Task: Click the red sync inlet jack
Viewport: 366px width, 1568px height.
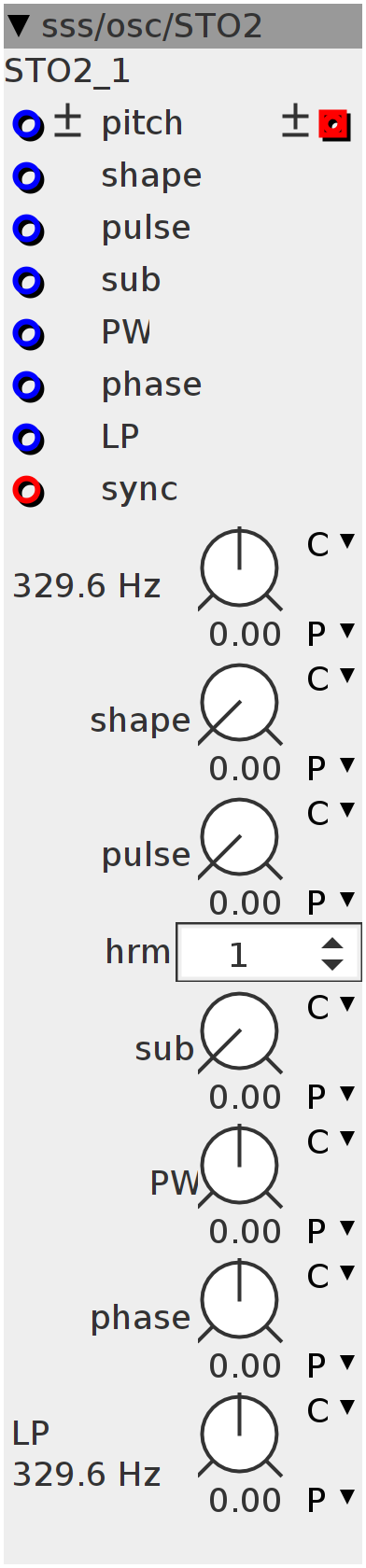Action: point(28,491)
